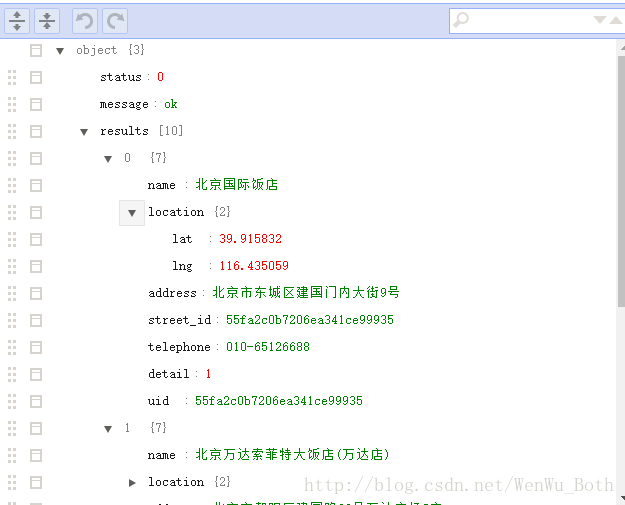Open action menu for results row

(x=36, y=132)
